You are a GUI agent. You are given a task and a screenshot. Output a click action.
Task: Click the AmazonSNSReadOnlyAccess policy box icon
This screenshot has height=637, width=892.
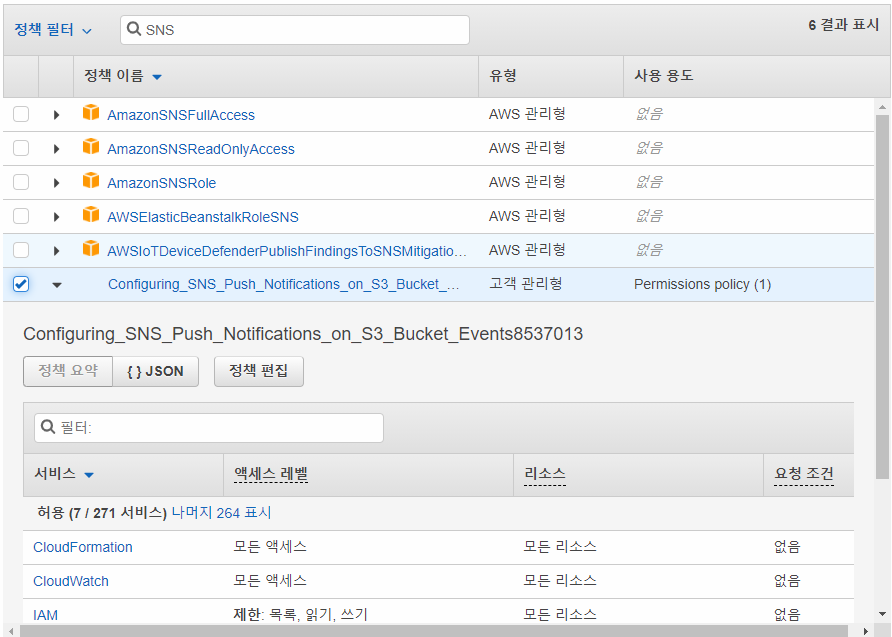coord(91,147)
